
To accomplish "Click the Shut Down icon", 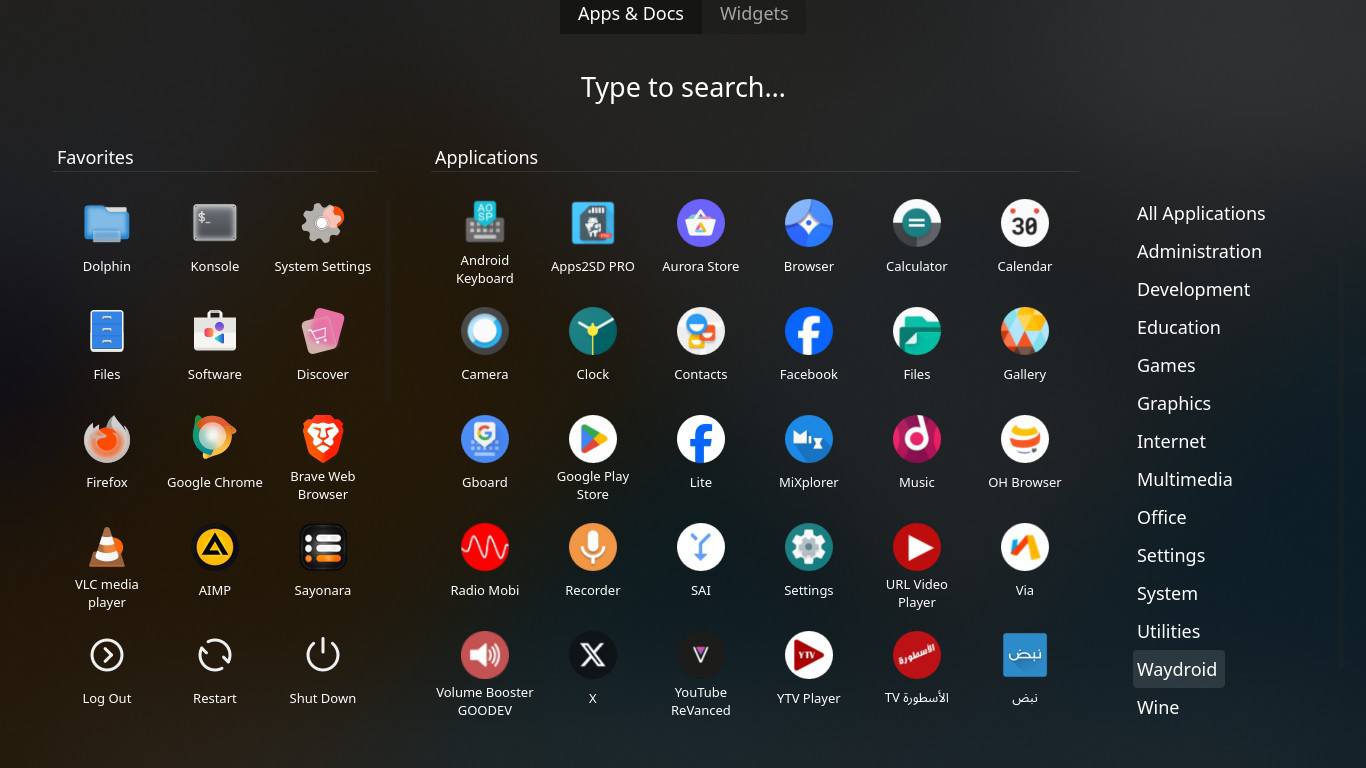I will (323, 655).
